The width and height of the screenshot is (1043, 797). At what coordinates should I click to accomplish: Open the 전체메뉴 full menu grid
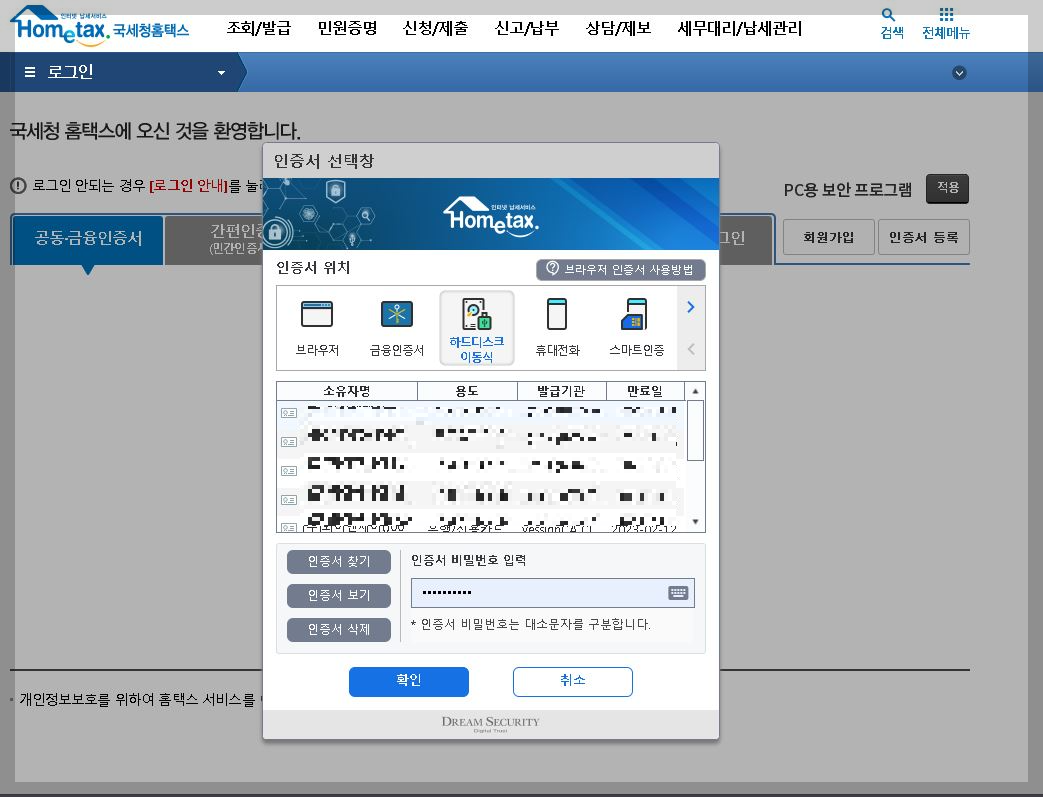pyautogui.click(x=946, y=22)
